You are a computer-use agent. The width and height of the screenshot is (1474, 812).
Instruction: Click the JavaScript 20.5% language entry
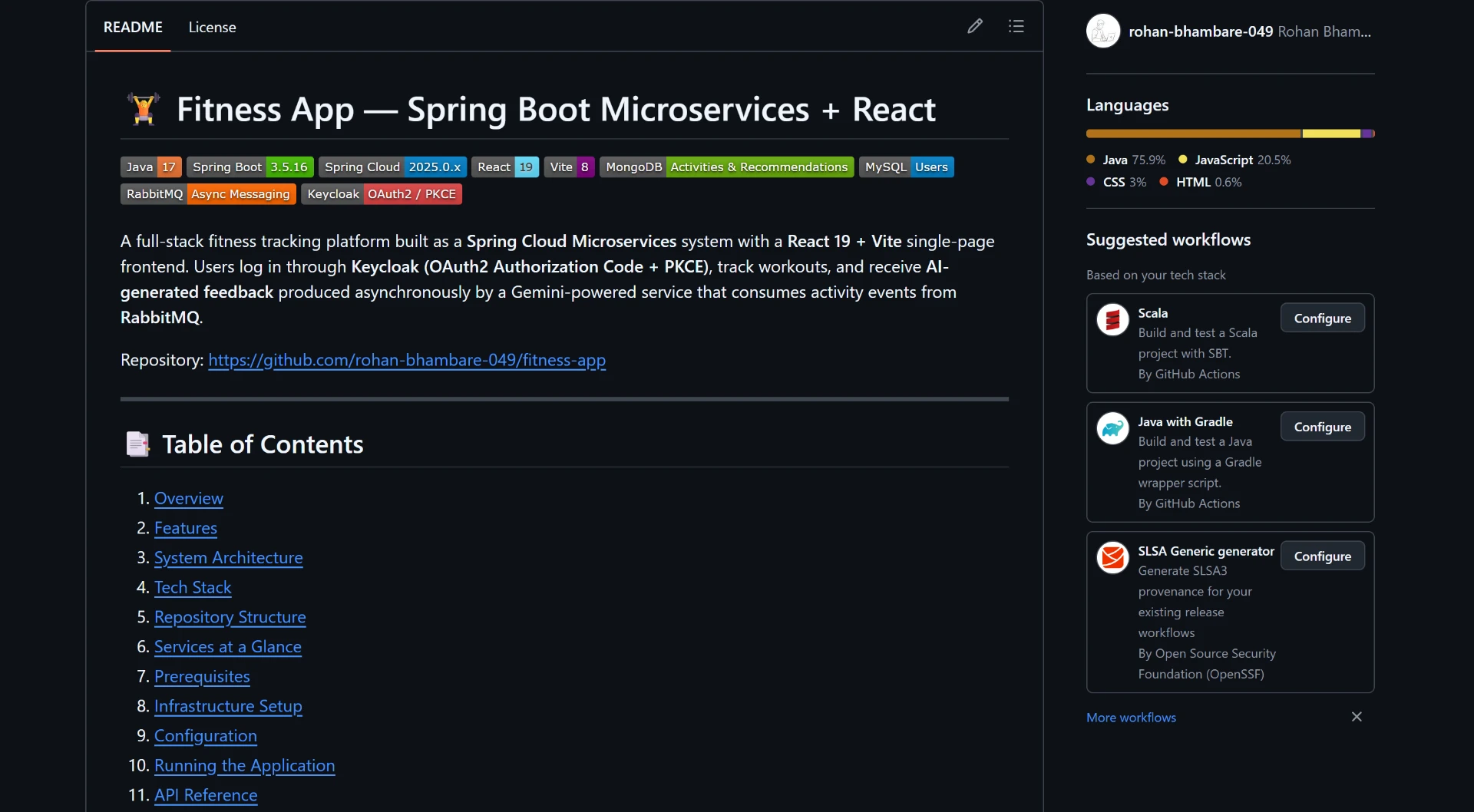pyautogui.click(x=1234, y=160)
